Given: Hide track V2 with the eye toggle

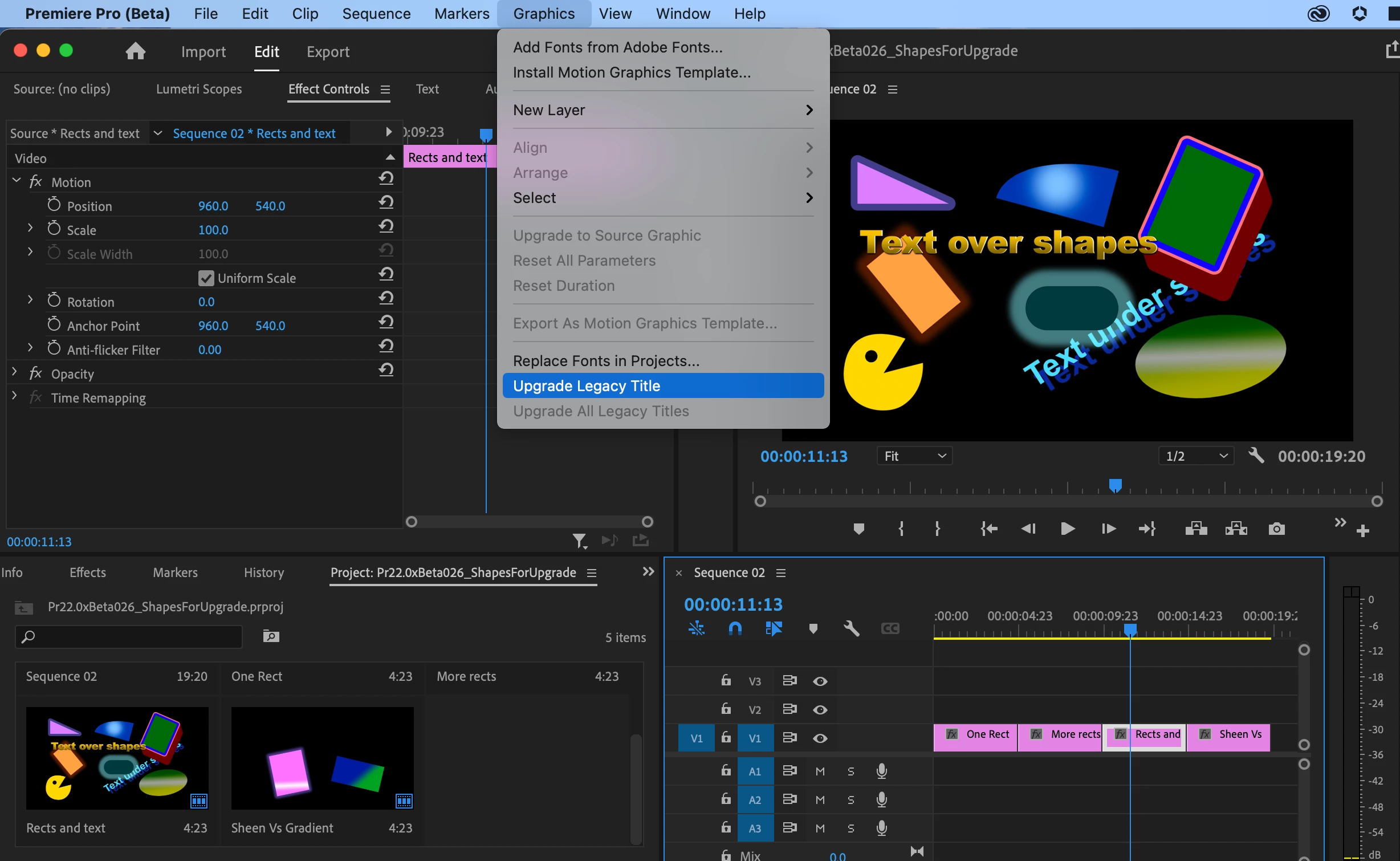Looking at the screenshot, I should click(820, 709).
